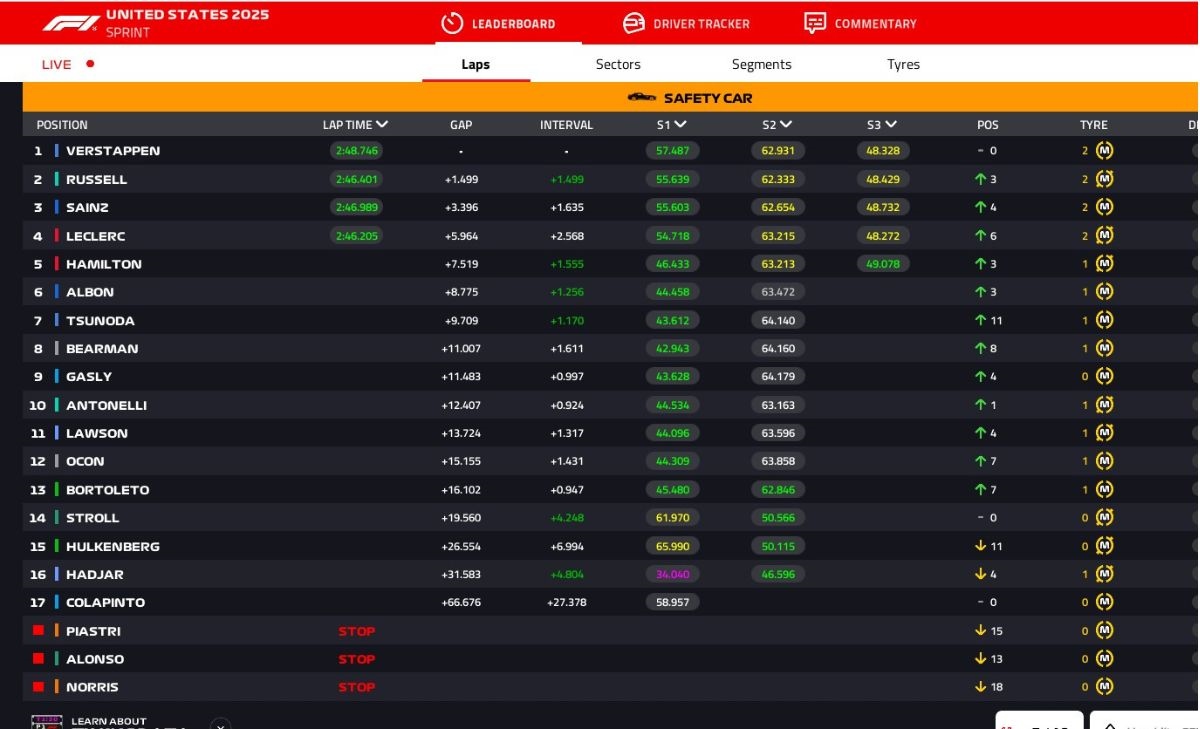Viewport: 1200px width, 729px height.
Task: Click Gasly's tyre compound icon
Action: point(1104,376)
